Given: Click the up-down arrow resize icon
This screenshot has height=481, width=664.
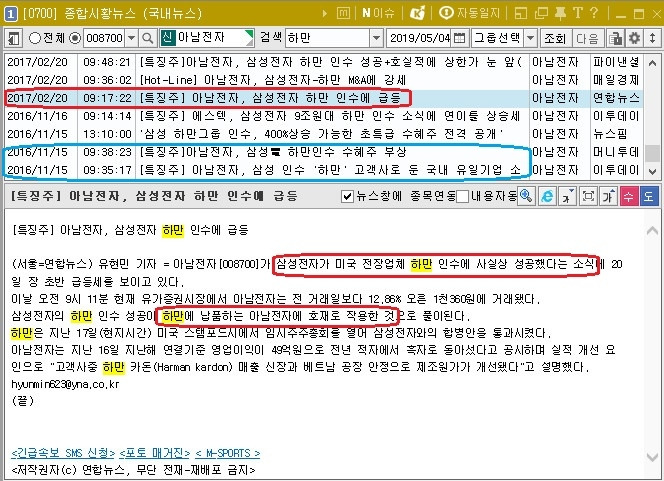Looking at the screenshot, I should pyautogui.click(x=653, y=38).
